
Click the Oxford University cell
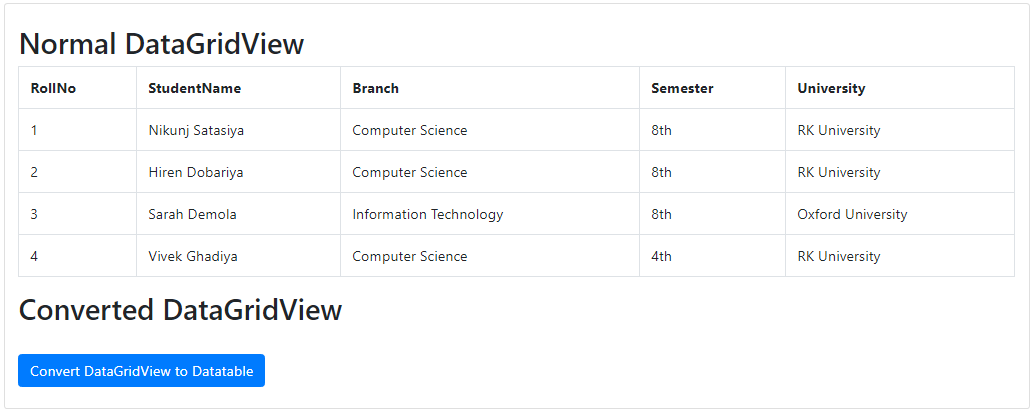[852, 214]
